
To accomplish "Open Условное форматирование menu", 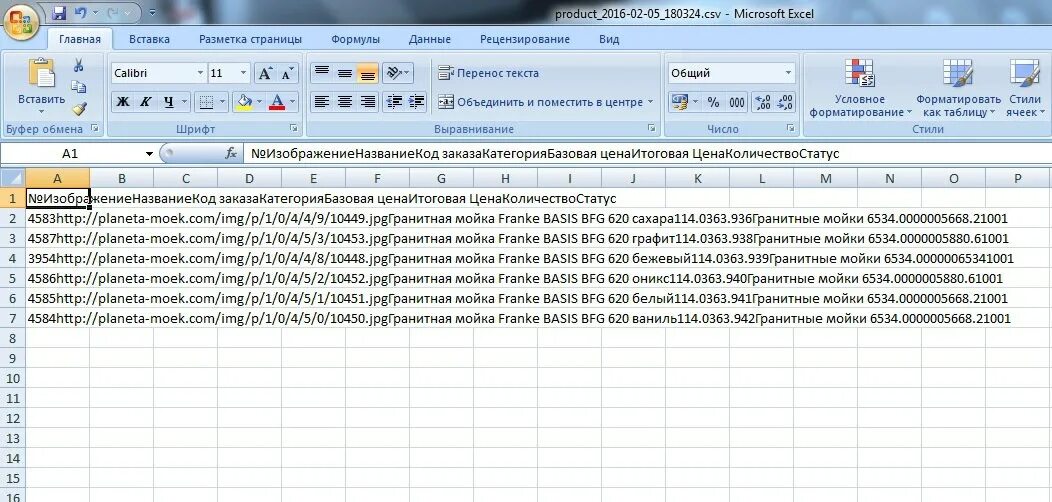I will point(860,88).
